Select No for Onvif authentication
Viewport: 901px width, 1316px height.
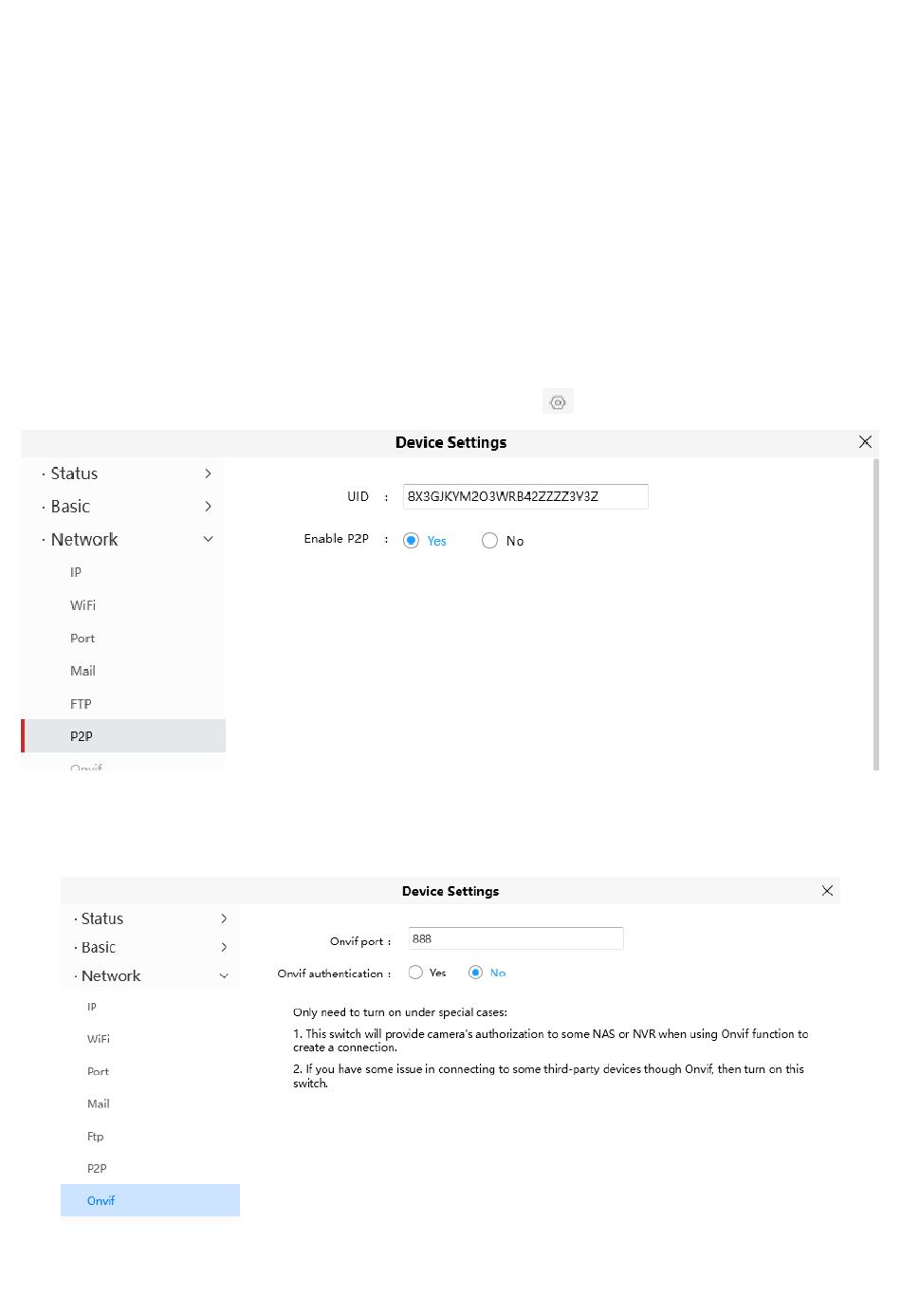pyautogui.click(x=476, y=973)
